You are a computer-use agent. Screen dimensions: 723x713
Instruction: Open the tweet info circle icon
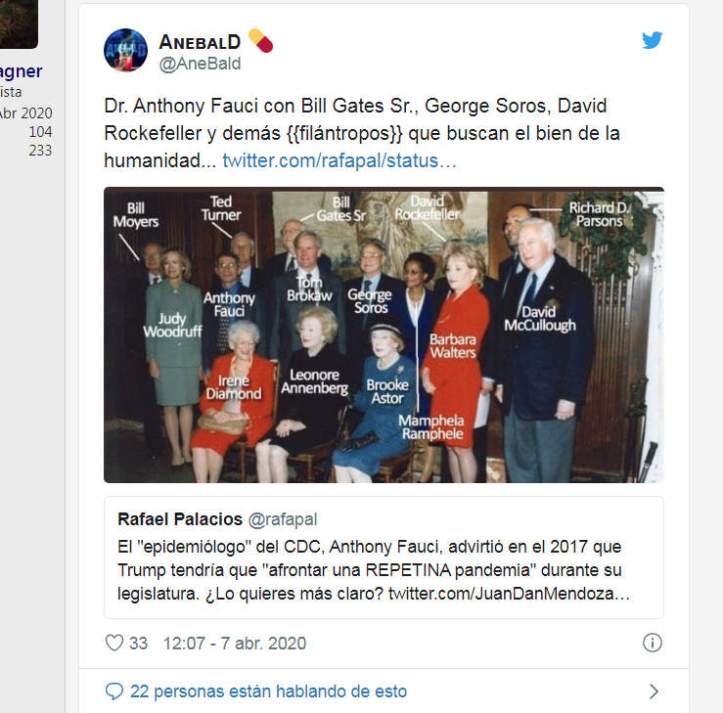coord(652,642)
